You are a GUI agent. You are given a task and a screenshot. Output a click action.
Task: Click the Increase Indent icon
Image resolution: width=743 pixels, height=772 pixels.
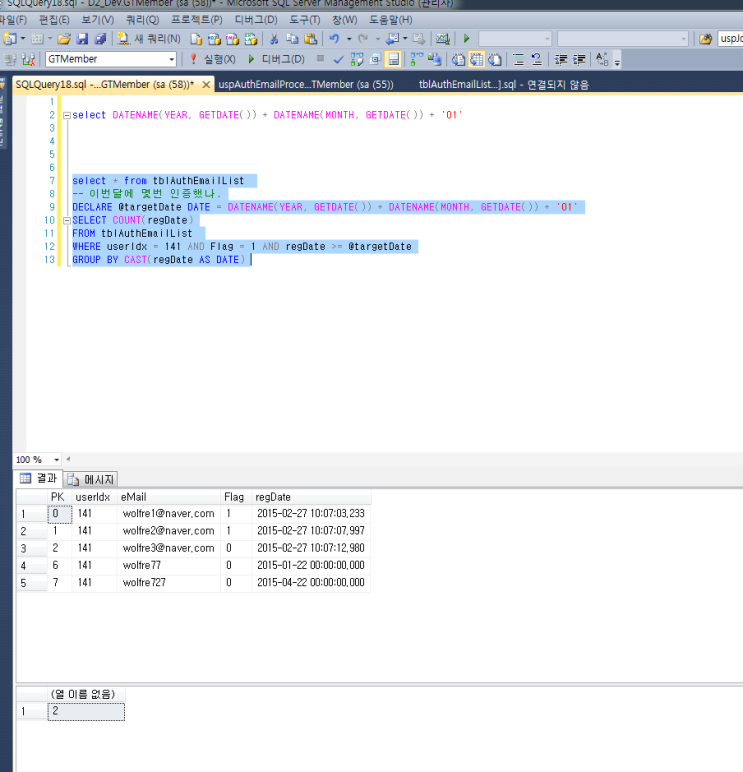[579, 60]
